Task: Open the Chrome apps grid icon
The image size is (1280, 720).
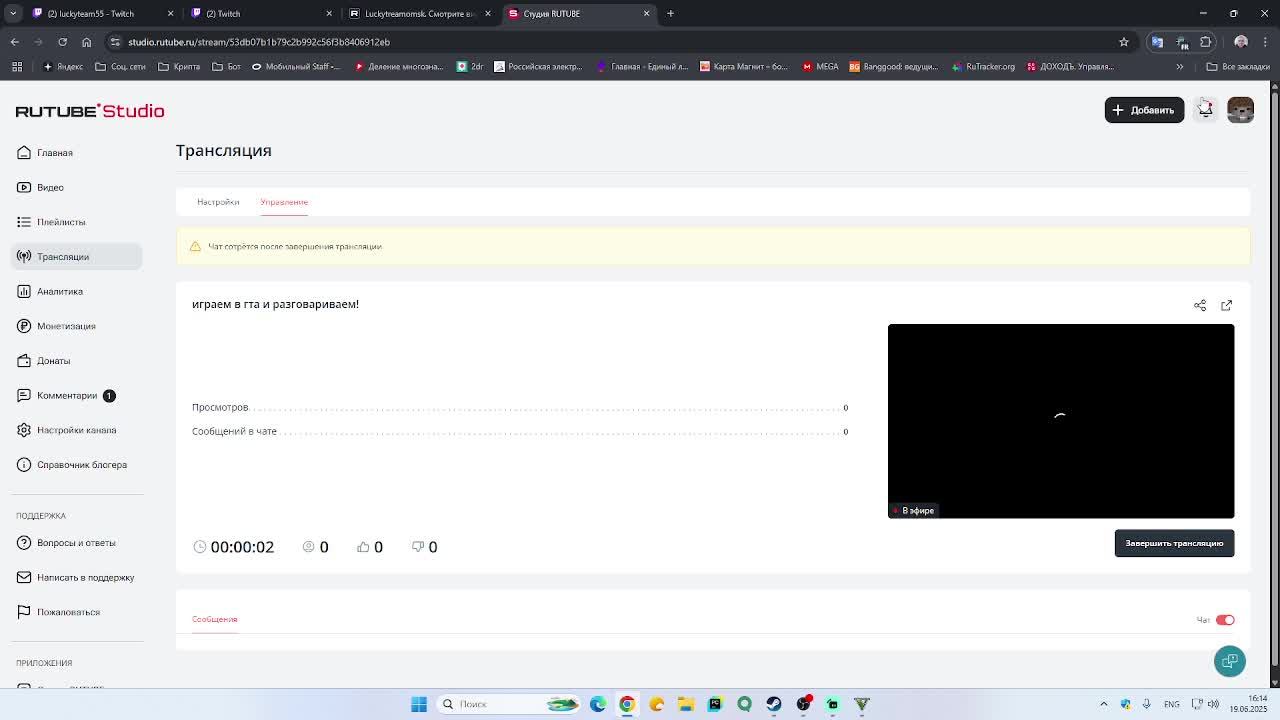Action: tap(17, 67)
